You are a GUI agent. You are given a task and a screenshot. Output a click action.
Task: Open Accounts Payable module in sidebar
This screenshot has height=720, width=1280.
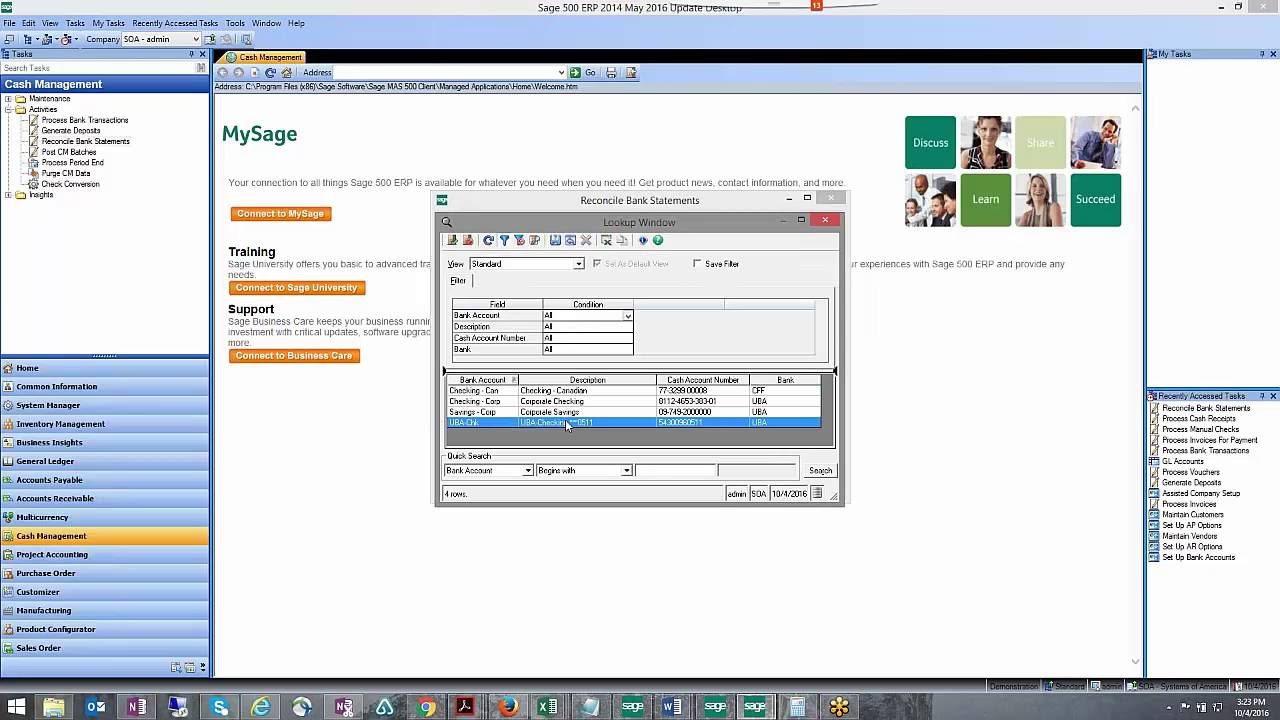[x=105, y=480]
